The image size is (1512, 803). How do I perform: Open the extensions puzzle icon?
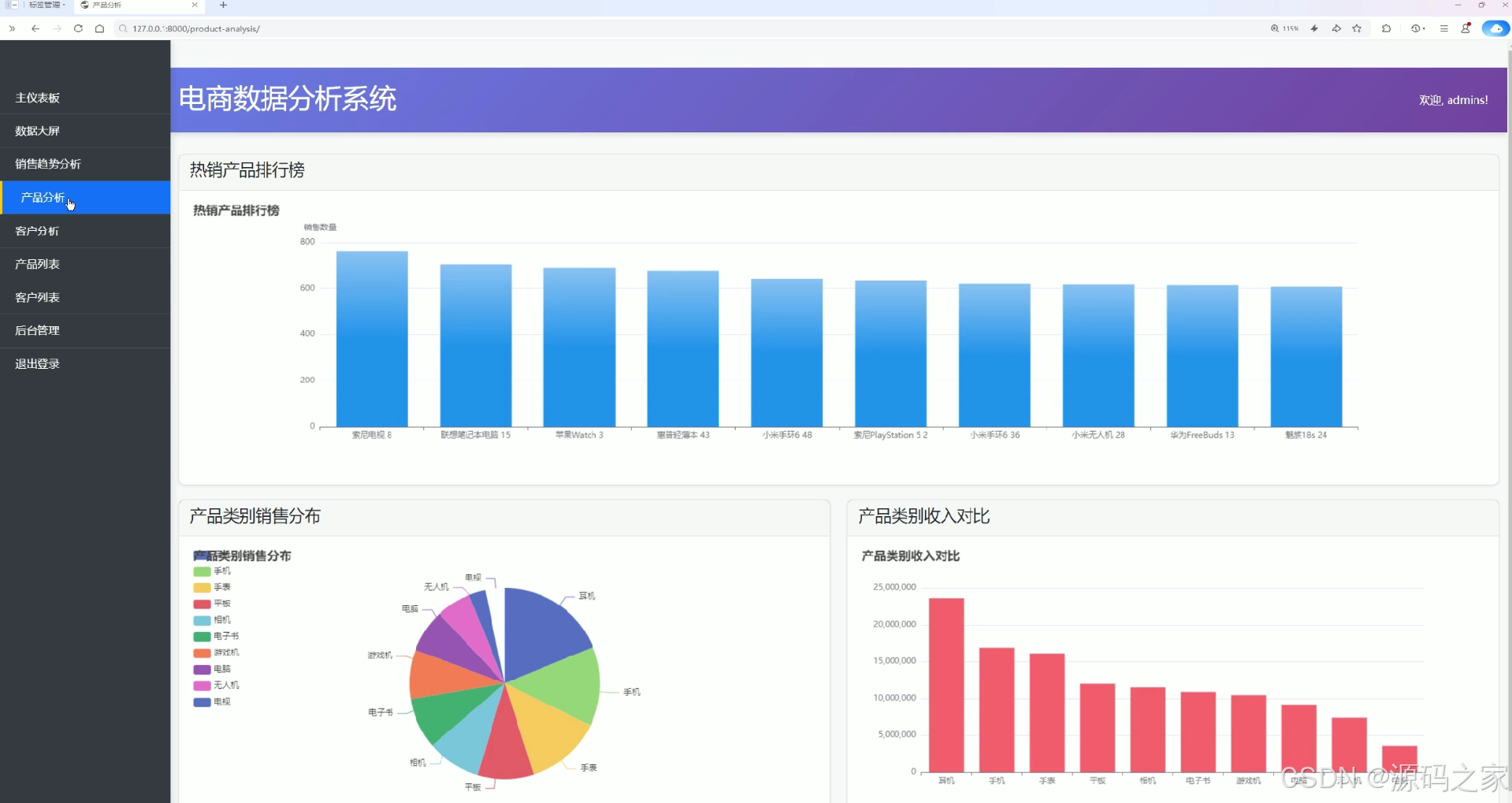(1387, 28)
